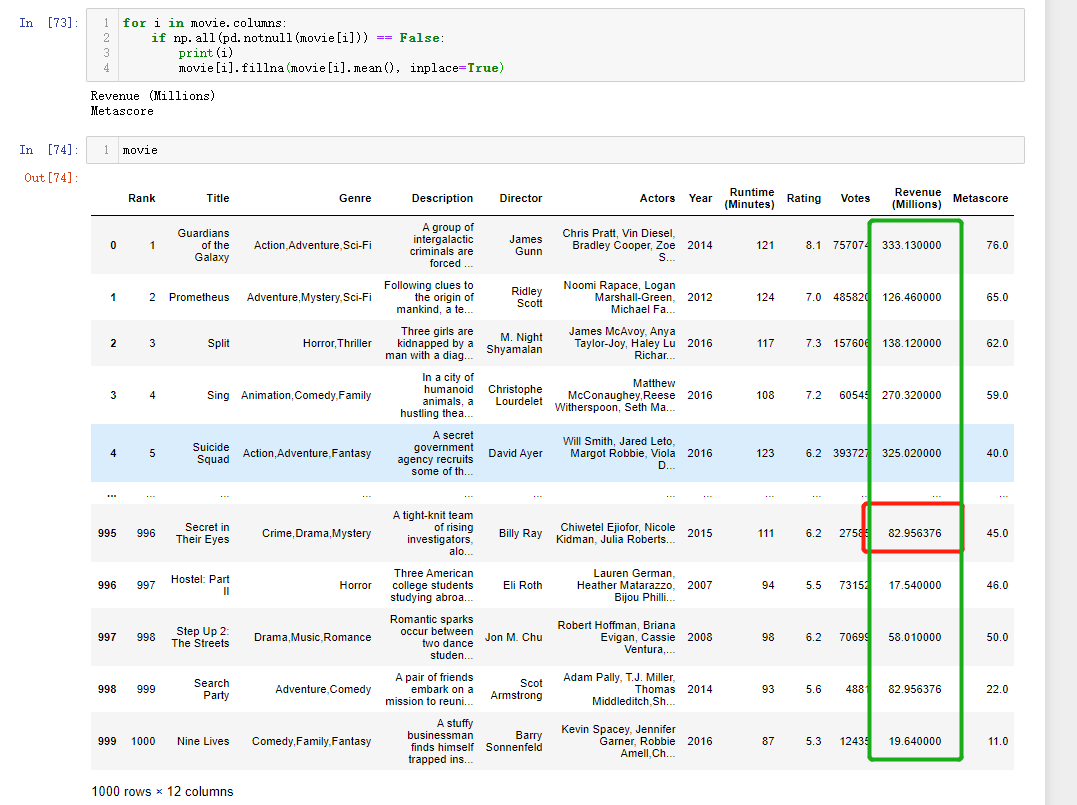Select title cell 'Split'

coord(218,343)
